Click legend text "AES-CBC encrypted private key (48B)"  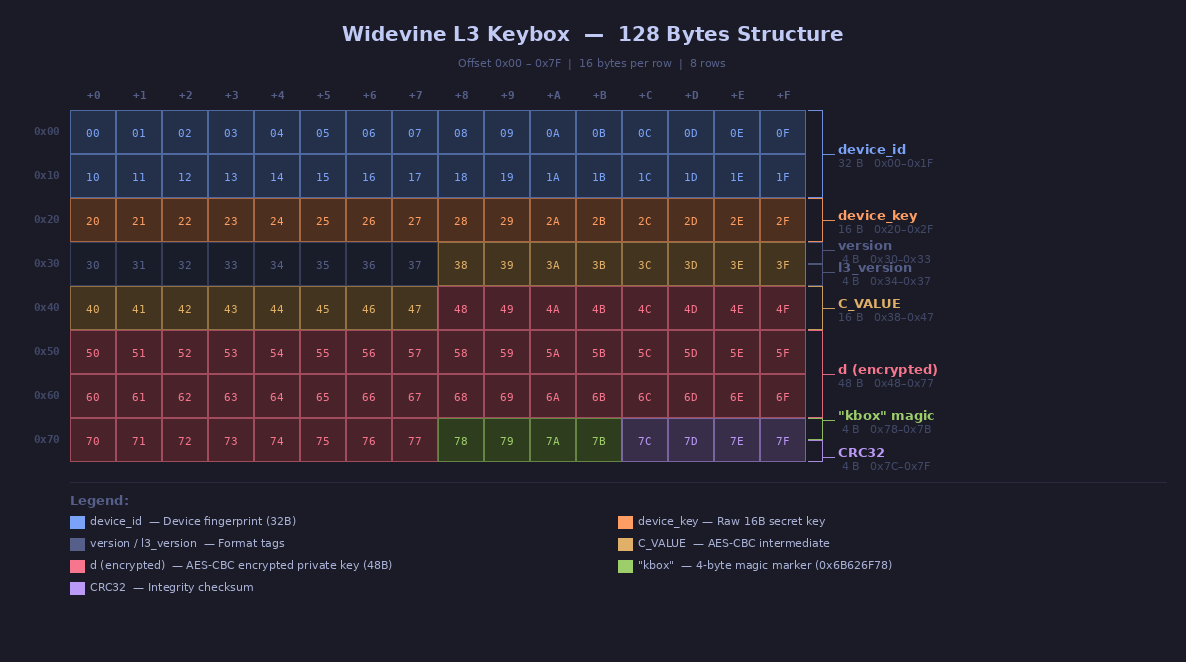tap(289, 565)
